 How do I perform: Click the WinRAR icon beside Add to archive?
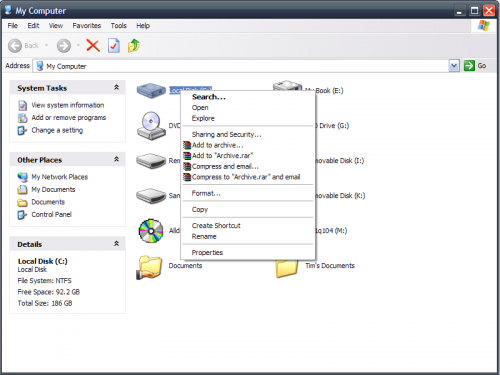click(187, 145)
